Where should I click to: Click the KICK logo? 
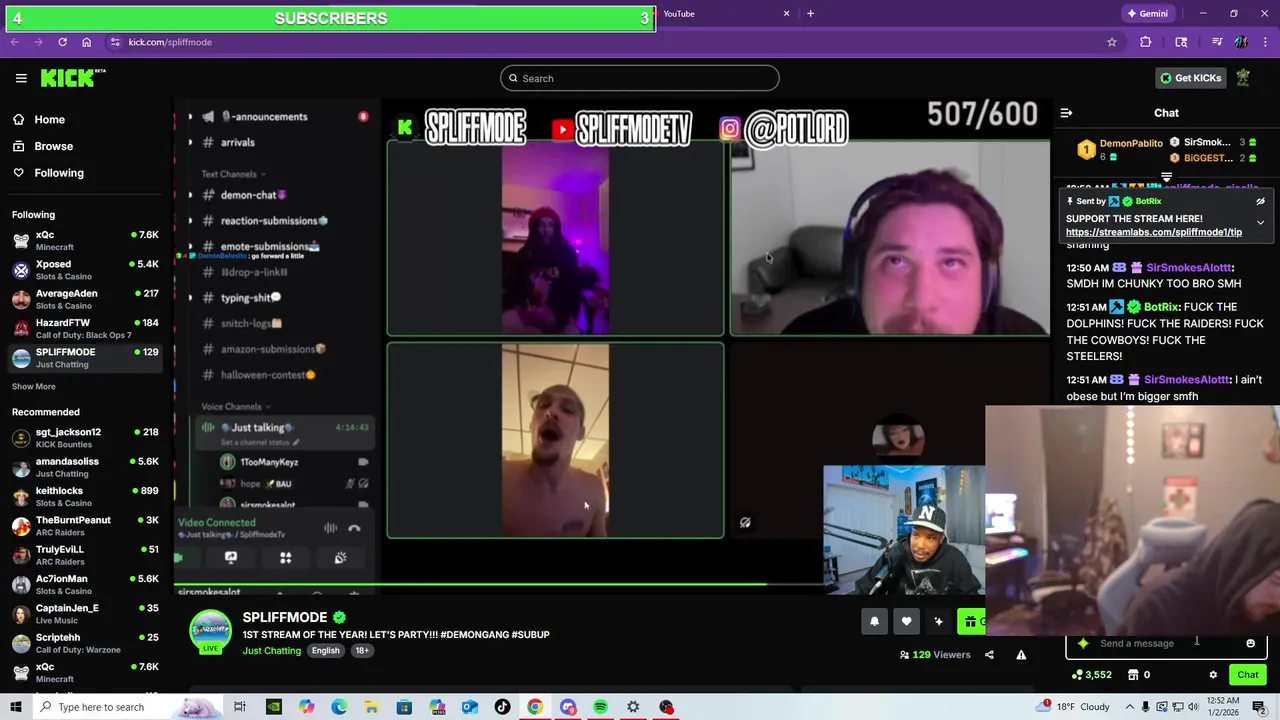coord(73,78)
